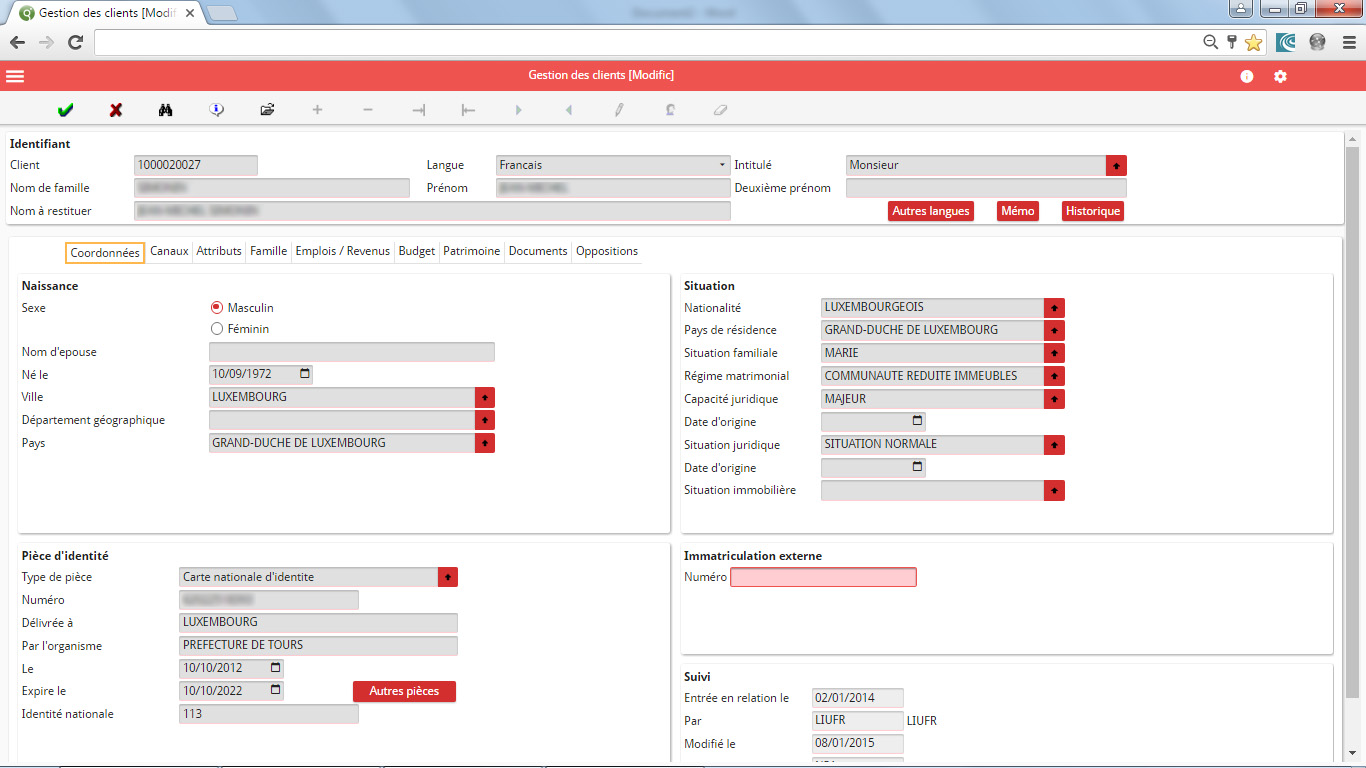1366x768 pixels.
Task: Open calendar picker for Expire le date
Action: click(x=276, y=690)
